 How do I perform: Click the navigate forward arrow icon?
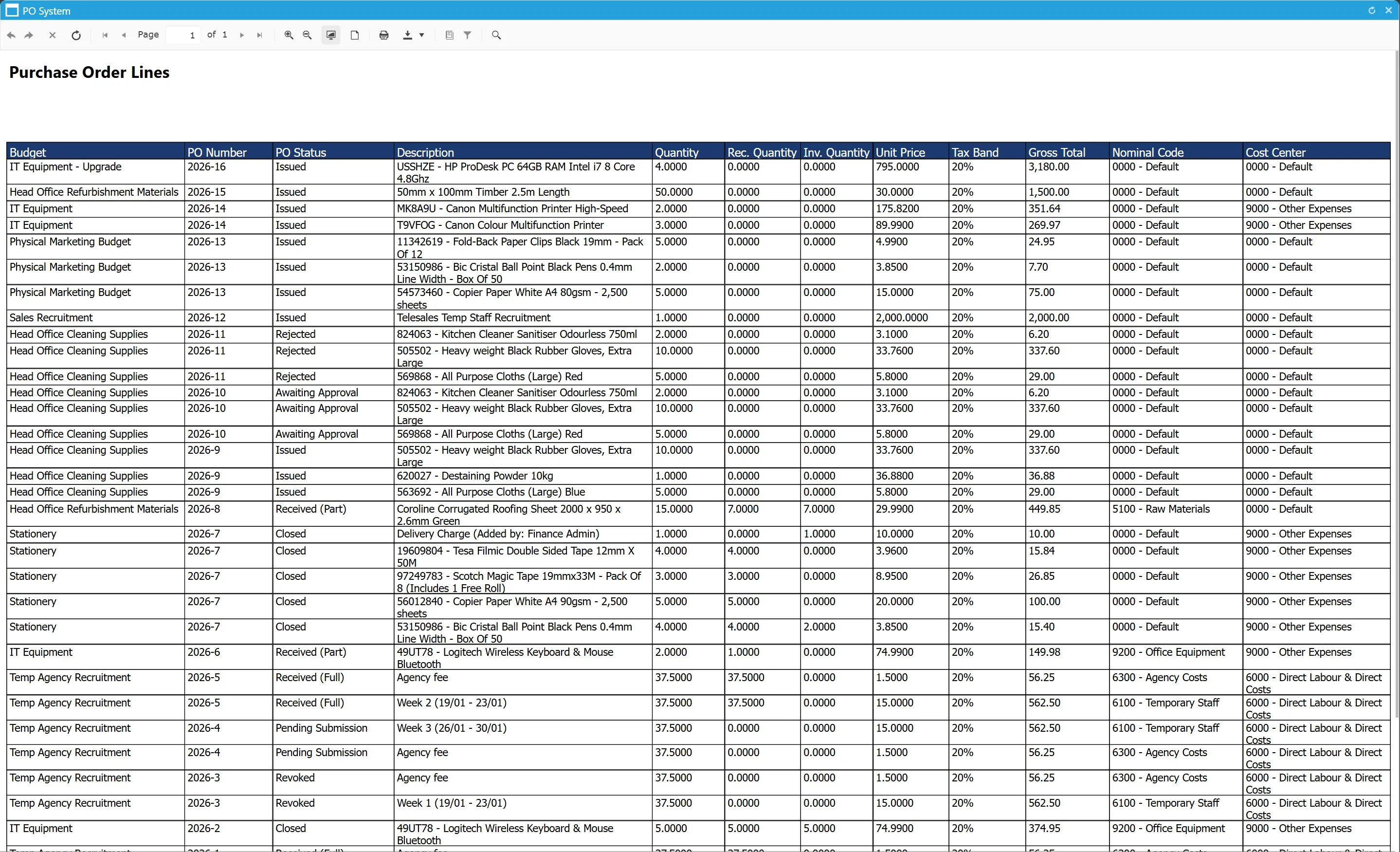click(x=29, y=35)
